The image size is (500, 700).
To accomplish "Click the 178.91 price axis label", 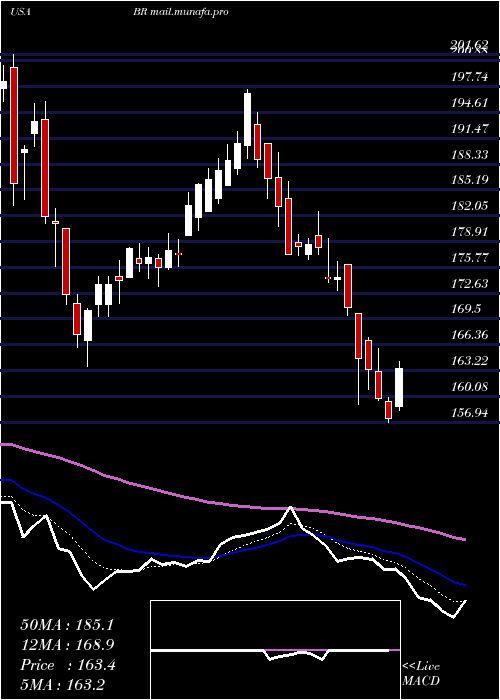I will pyautogui.click(x=469, y=232).
